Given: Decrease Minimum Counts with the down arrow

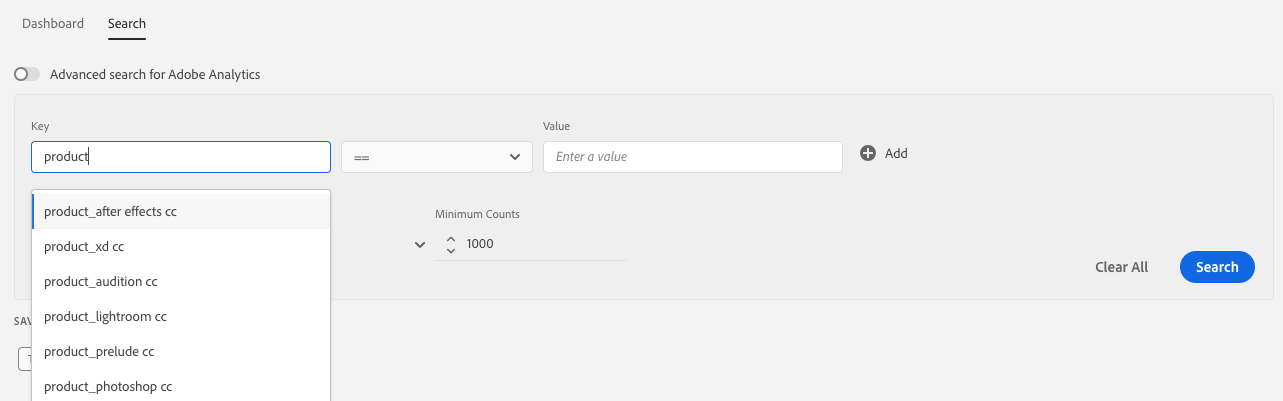Looking at the screenshot, I should (x=451, y=250).
